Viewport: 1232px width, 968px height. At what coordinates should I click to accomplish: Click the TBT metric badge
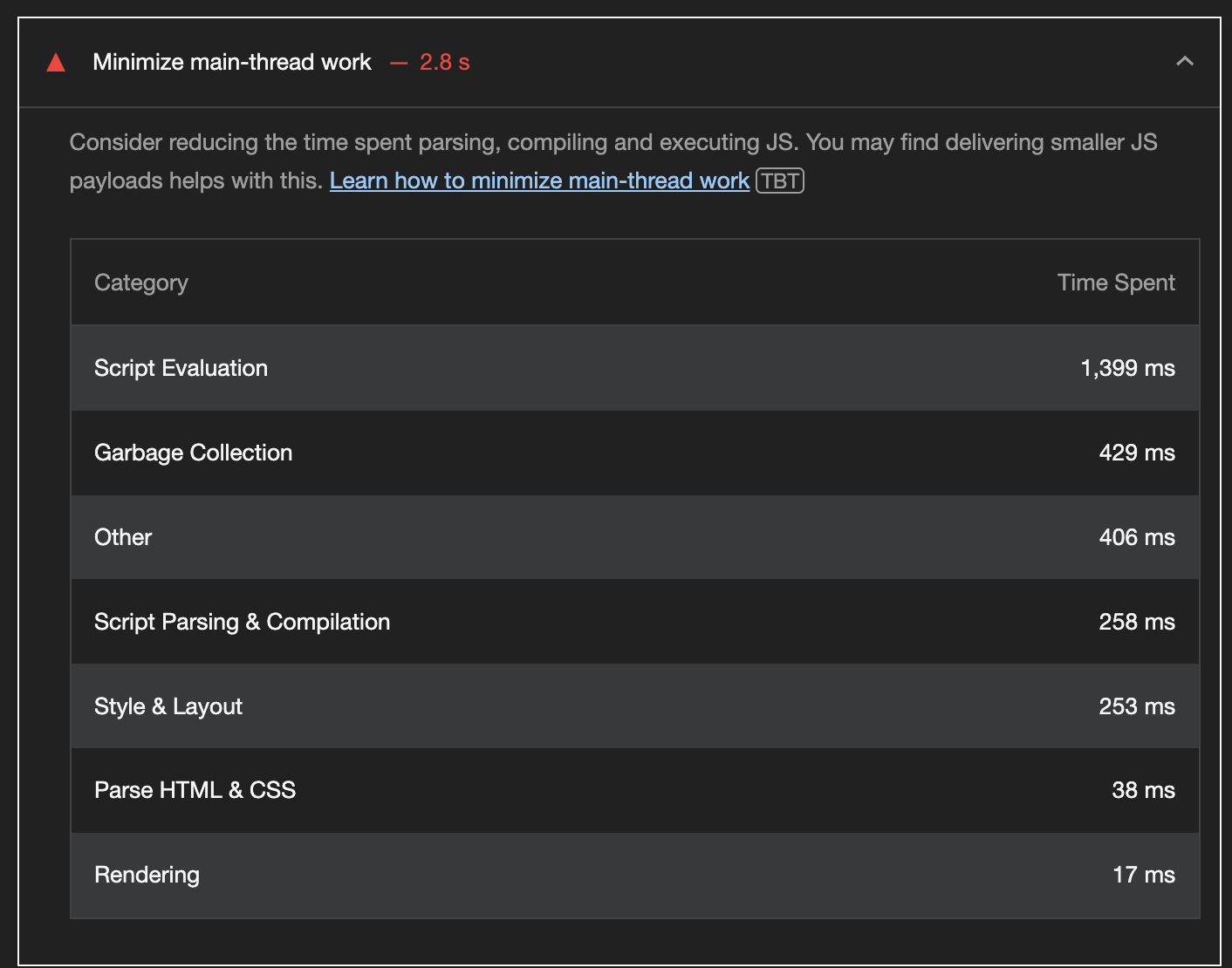point(779,181)
